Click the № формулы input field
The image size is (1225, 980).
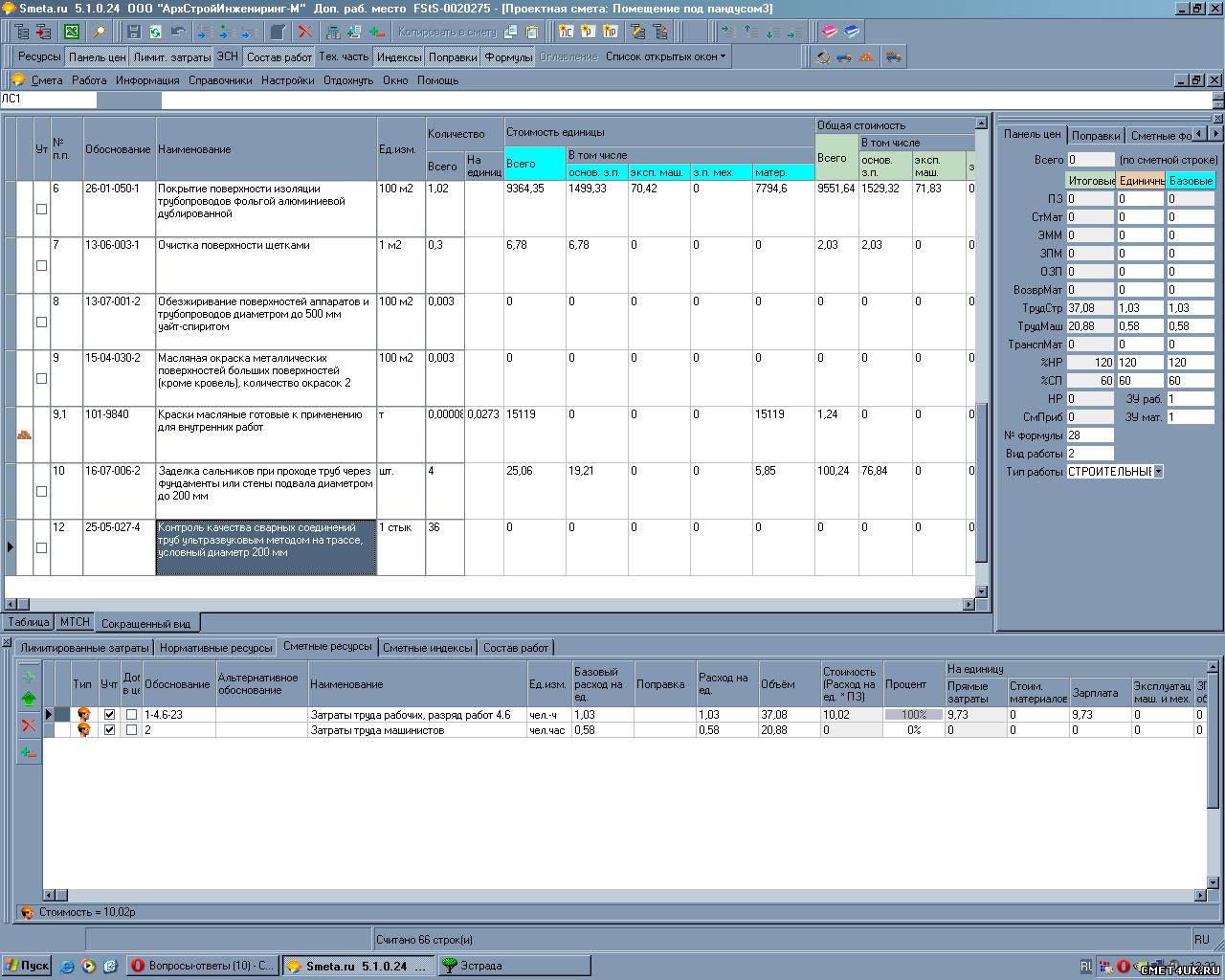point(1090,435)
